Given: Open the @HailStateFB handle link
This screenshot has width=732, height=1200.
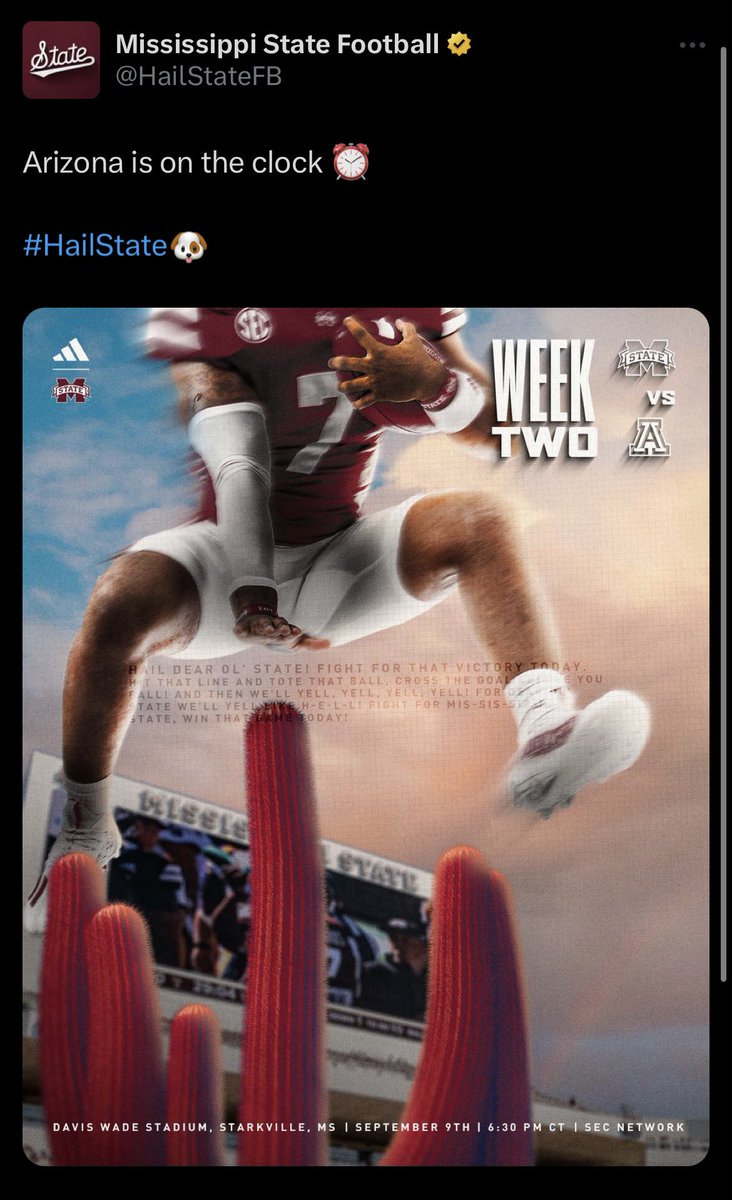Looking at the screenshot, I should pos(199,77).
